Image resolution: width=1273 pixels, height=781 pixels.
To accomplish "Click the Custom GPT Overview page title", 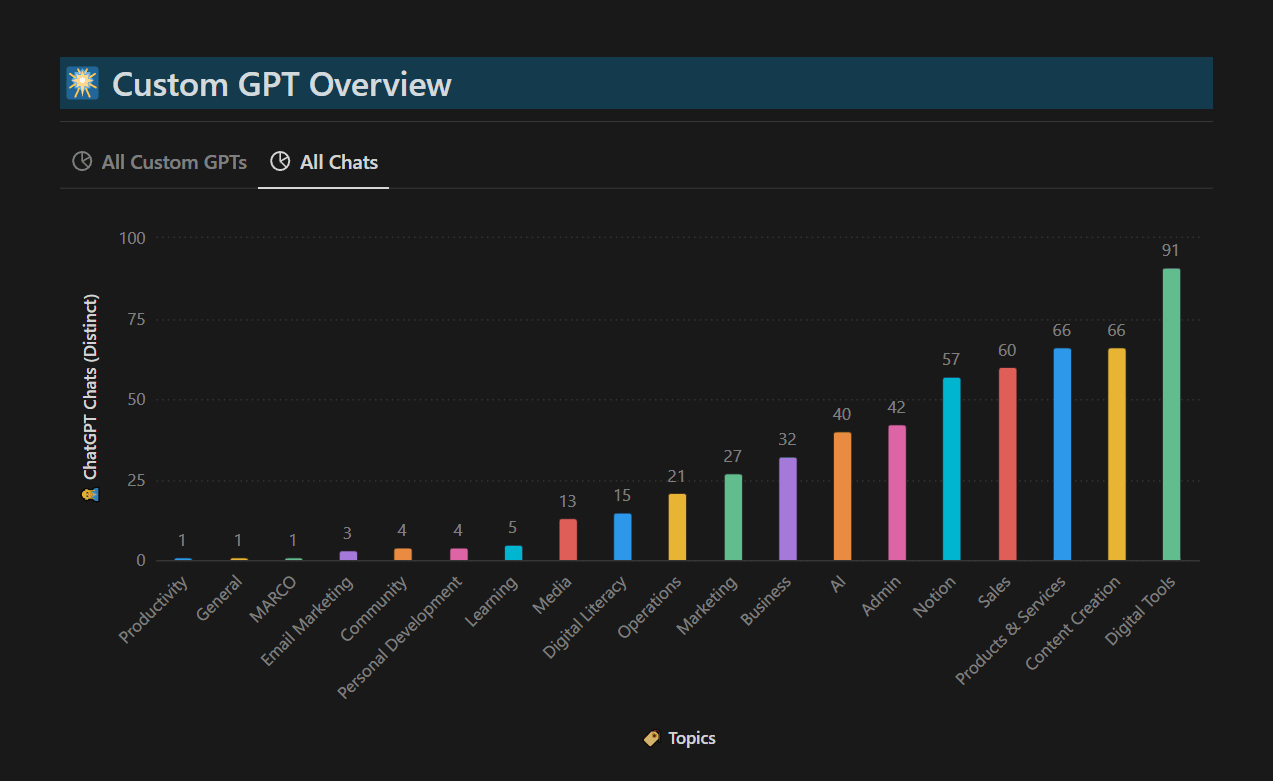I will (282, 84).
